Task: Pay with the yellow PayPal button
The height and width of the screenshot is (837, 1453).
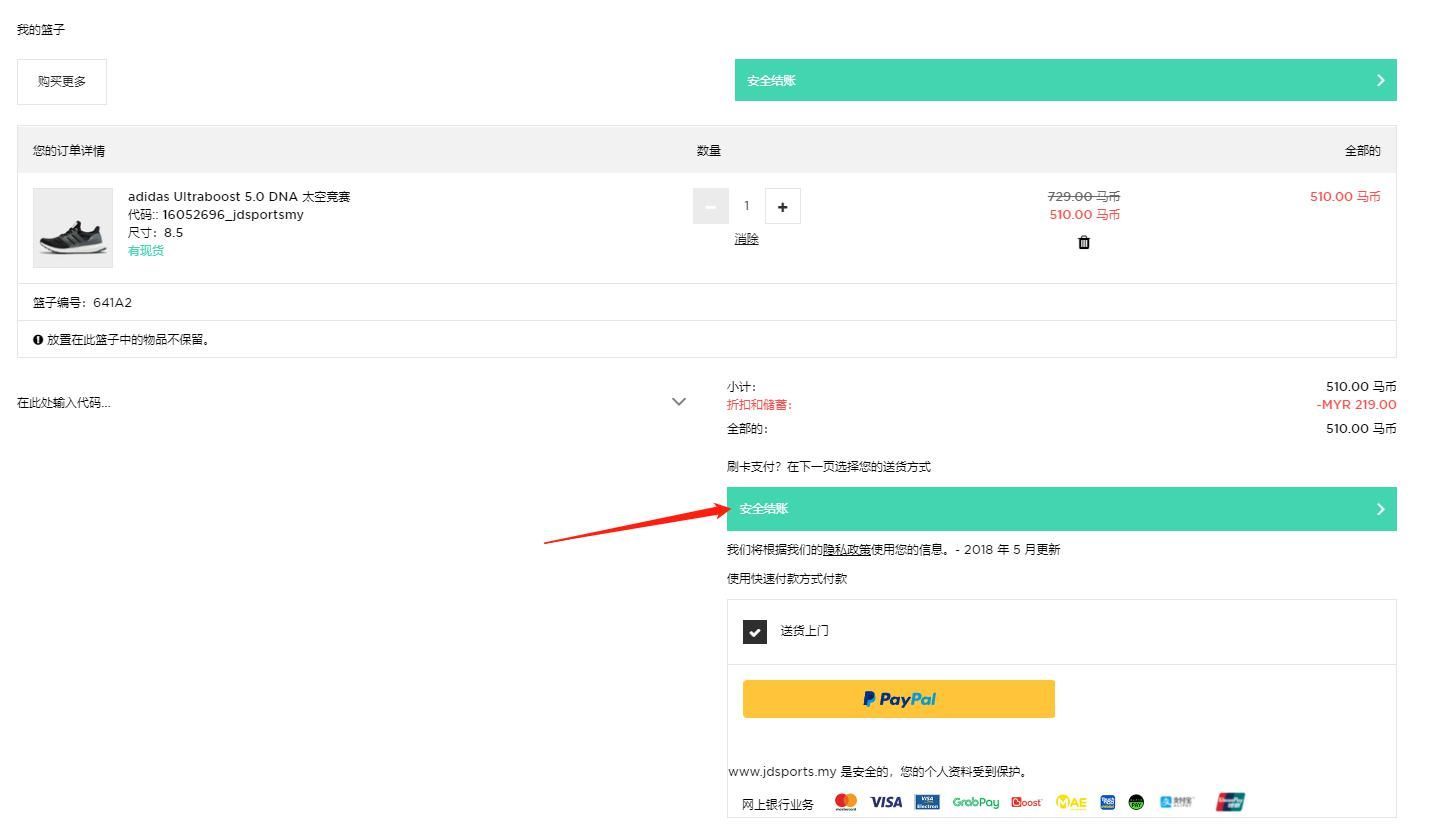Action: click(x=899, y=699)
